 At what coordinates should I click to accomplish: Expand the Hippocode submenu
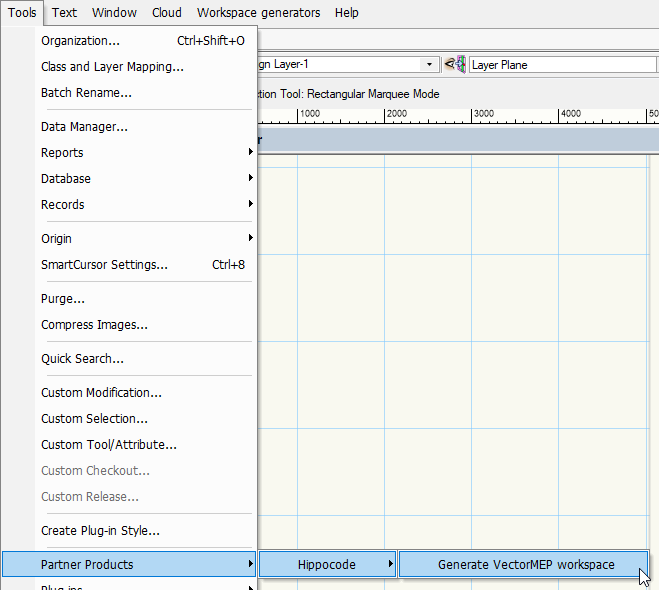click(327, 564)
